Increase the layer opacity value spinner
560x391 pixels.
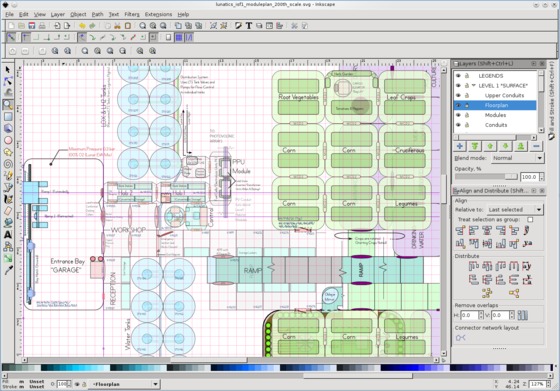coord(542,175)
